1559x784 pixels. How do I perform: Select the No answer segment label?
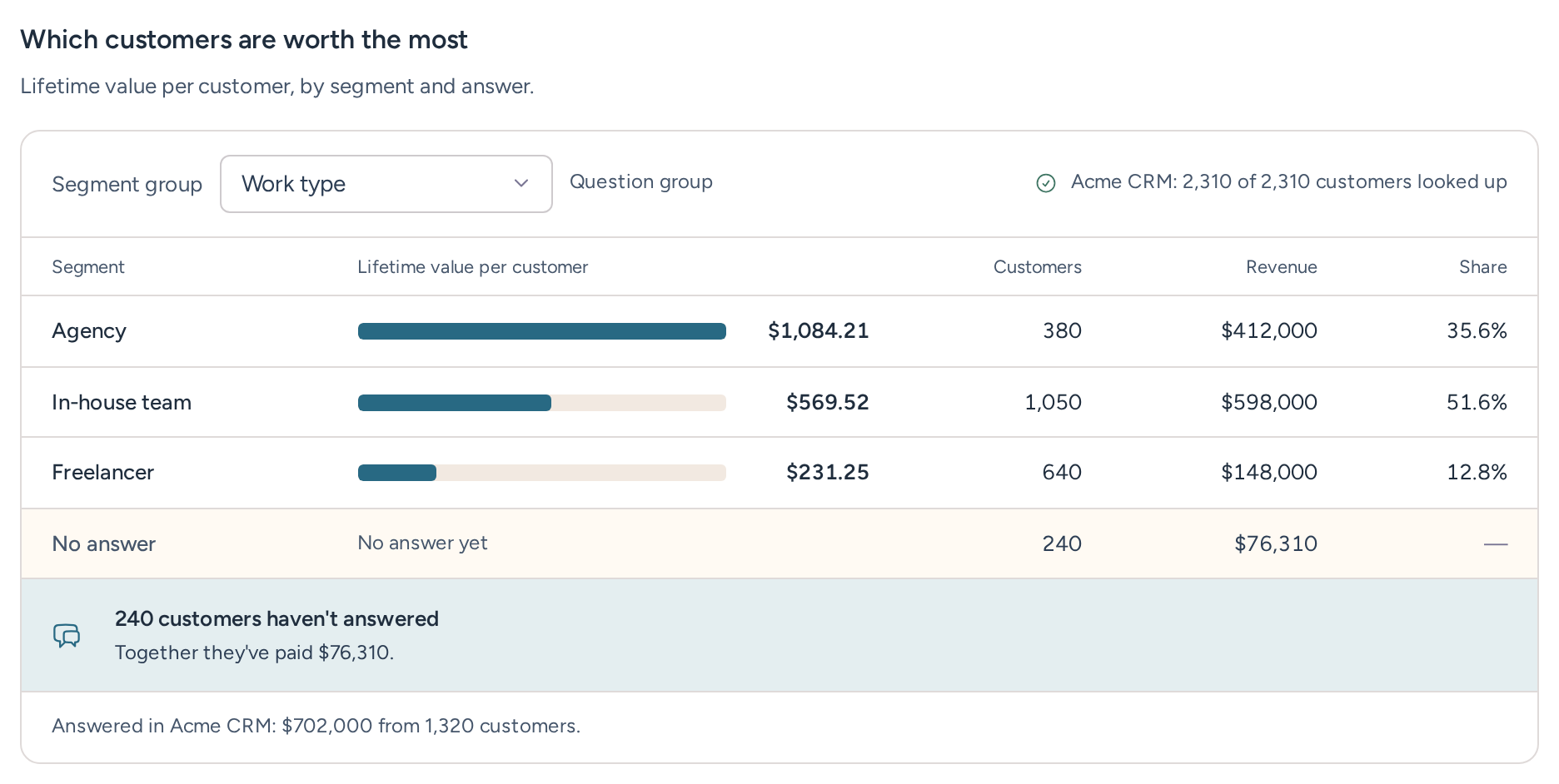click(x=104, y=543)
